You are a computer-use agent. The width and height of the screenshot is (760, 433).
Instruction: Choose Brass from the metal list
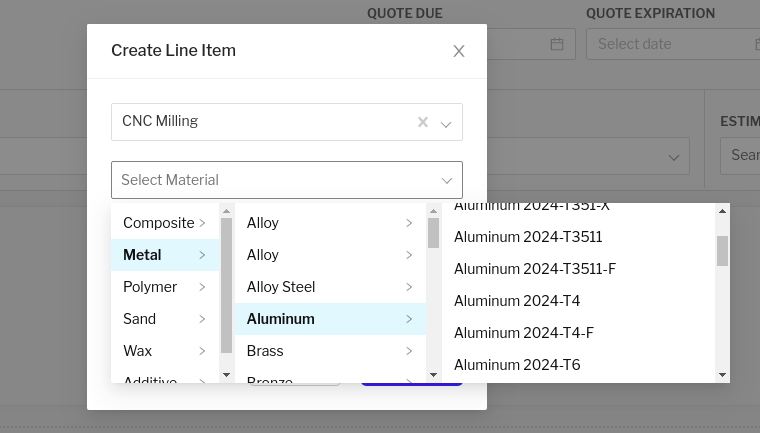(265, 351)
